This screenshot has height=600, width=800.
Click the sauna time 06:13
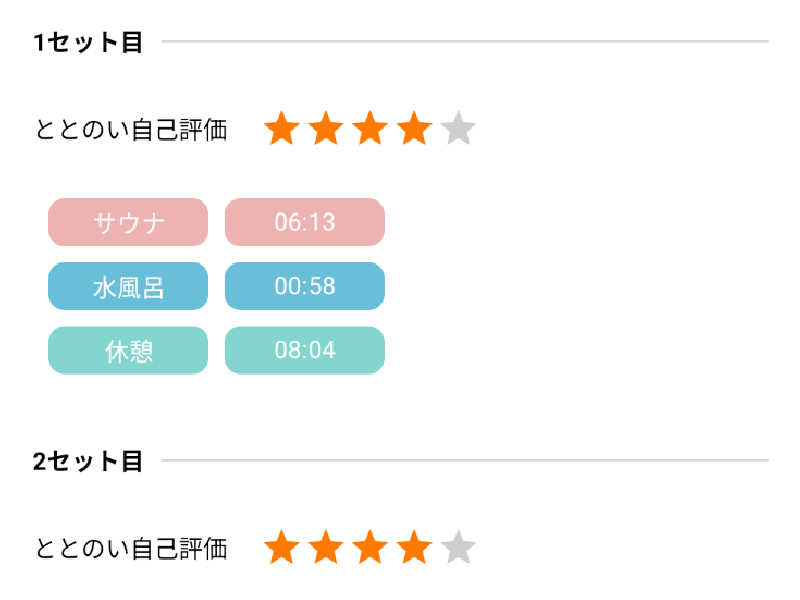pos(305,222)
